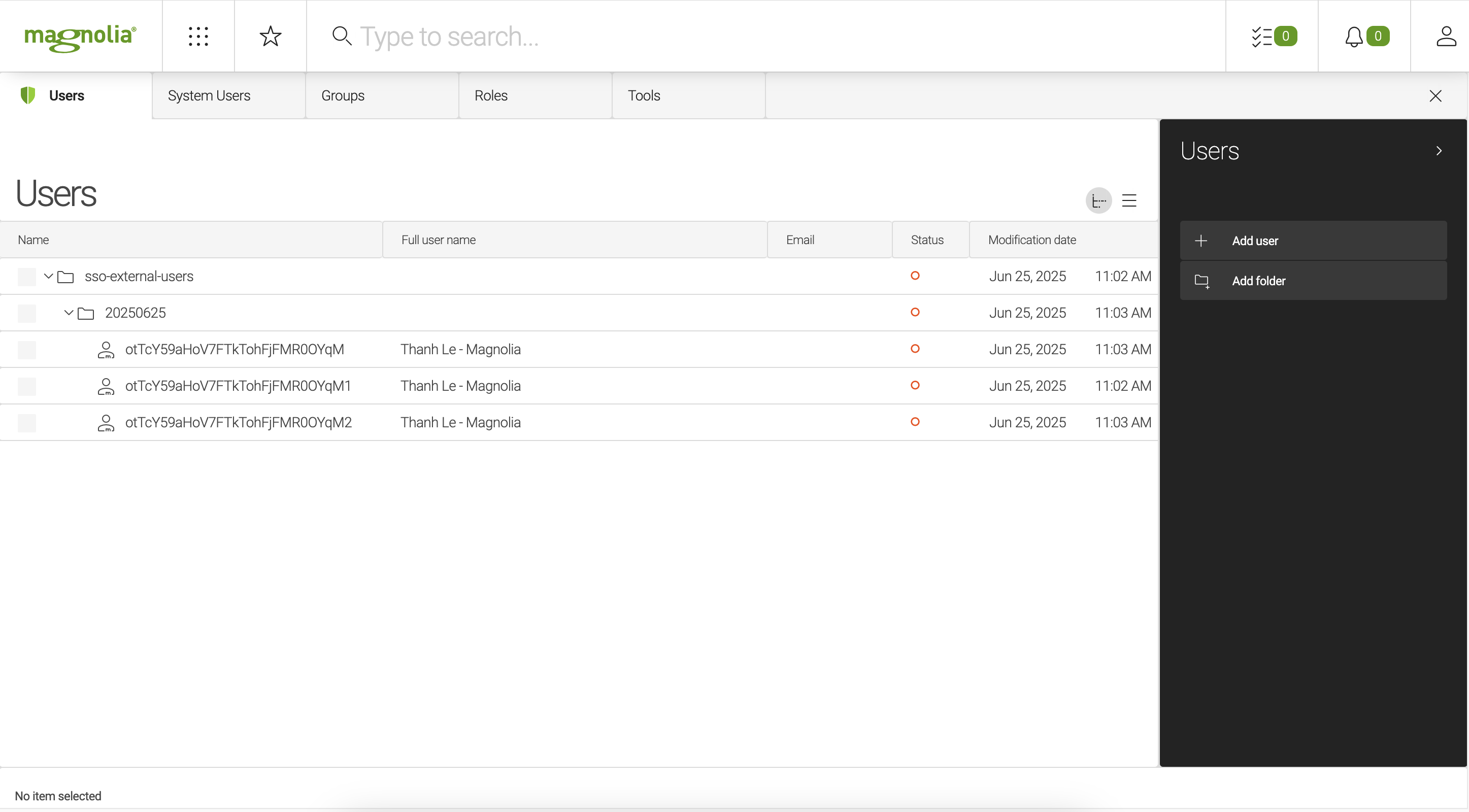The height and width of the screenshot is (812, 1469).
Task: Select row sso-external-users
Action: tap(579, 277)
